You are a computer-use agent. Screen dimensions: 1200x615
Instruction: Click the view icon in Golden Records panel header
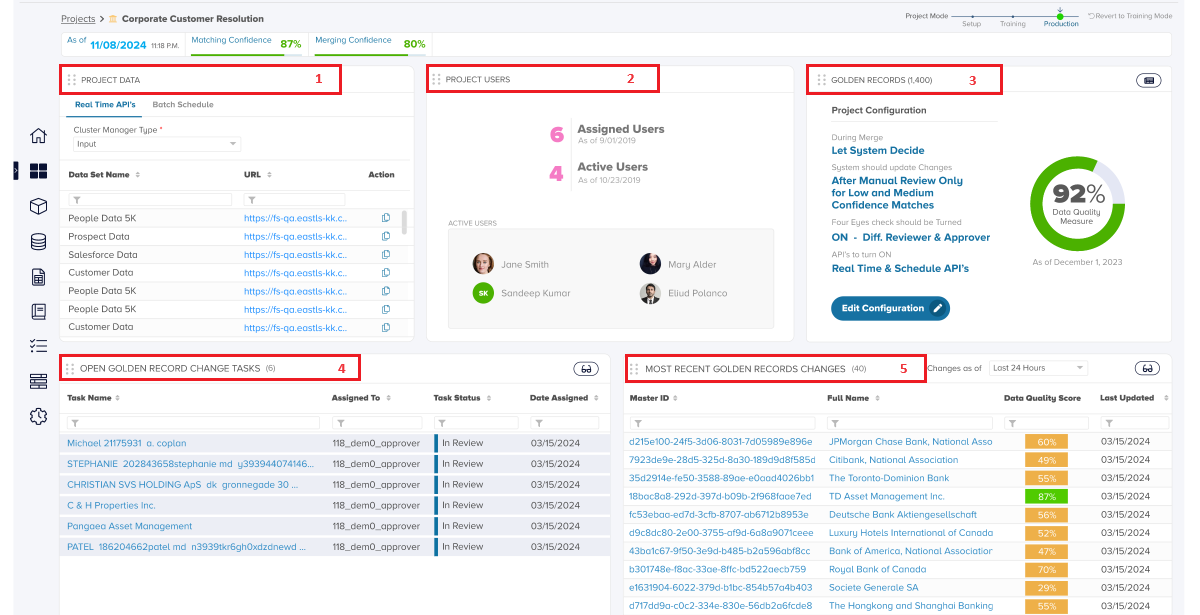[1148, 80]
